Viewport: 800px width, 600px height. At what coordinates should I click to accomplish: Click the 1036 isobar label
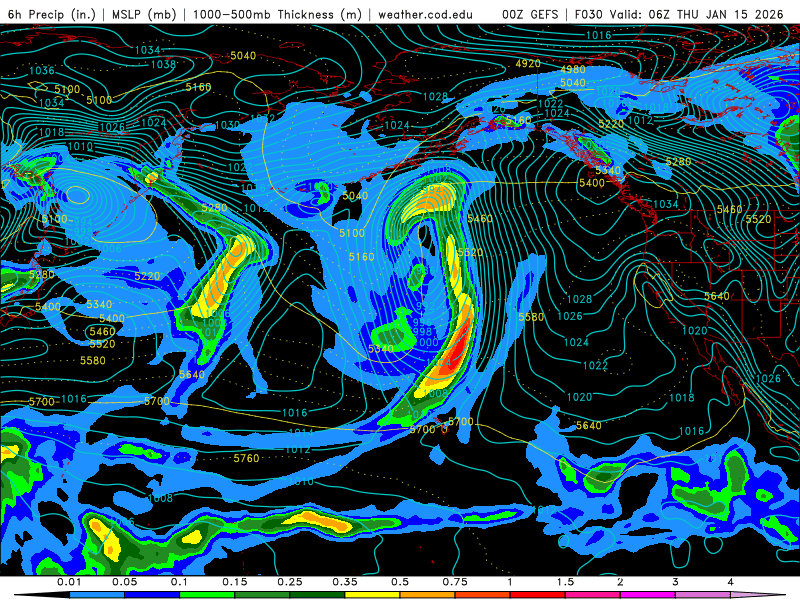[x=42, y=70]
